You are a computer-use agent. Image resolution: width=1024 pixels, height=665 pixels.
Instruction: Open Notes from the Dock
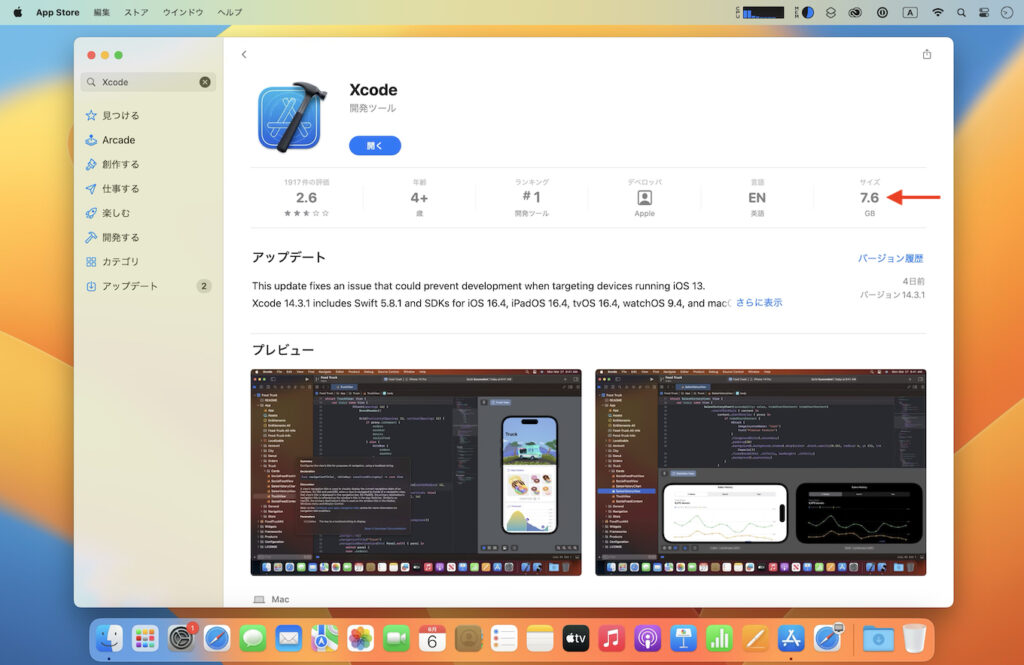pos(539,639)
